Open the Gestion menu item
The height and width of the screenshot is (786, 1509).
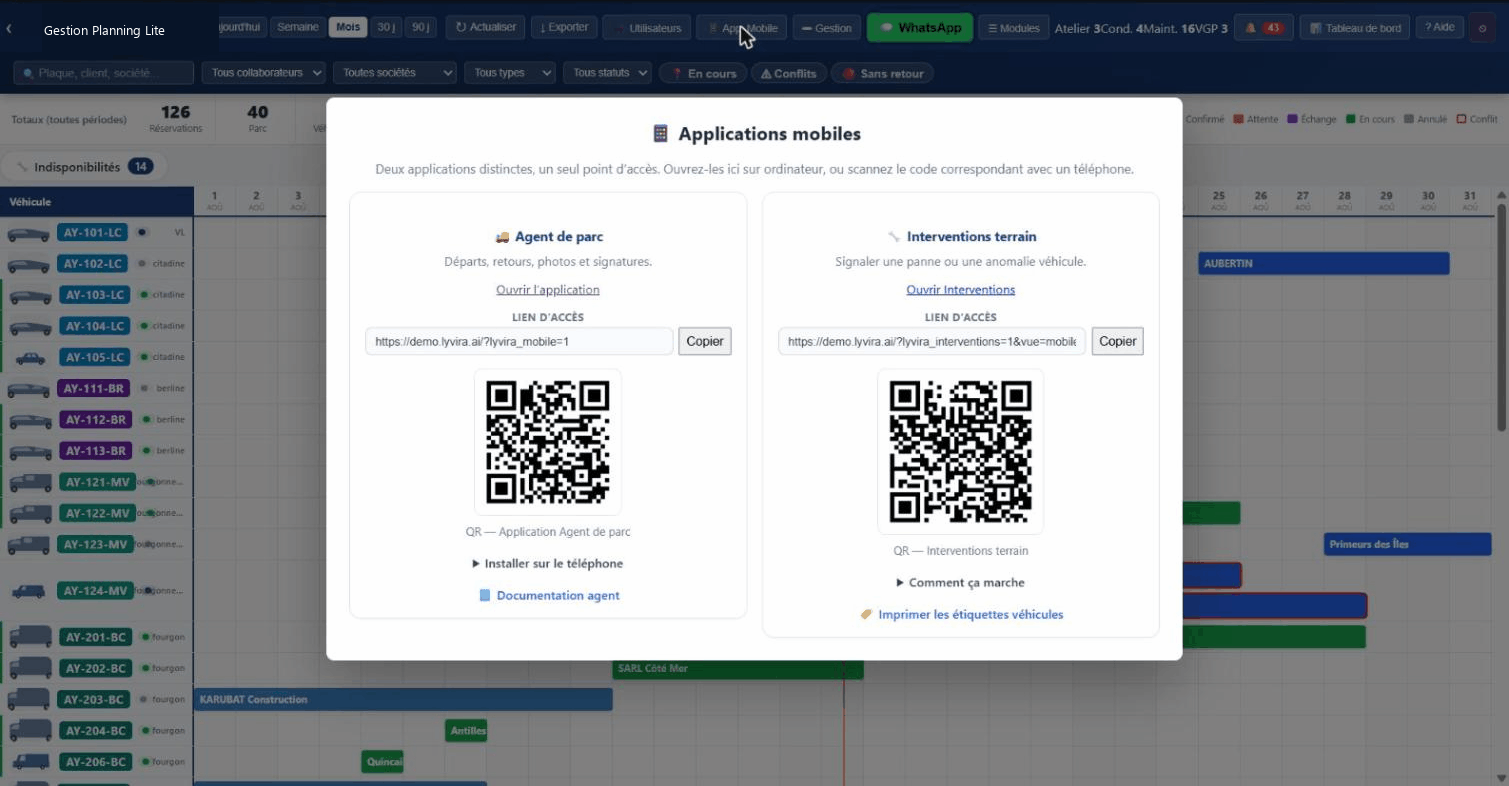click(x=827, y=28)
